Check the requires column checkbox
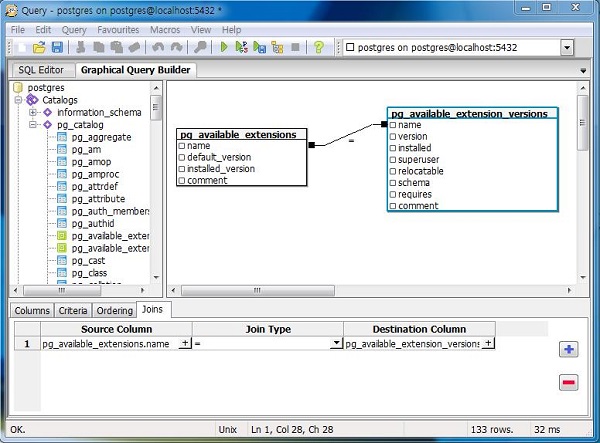Image resolution: width=600 pixels, height=443 pixels. (x=393, y=194)
